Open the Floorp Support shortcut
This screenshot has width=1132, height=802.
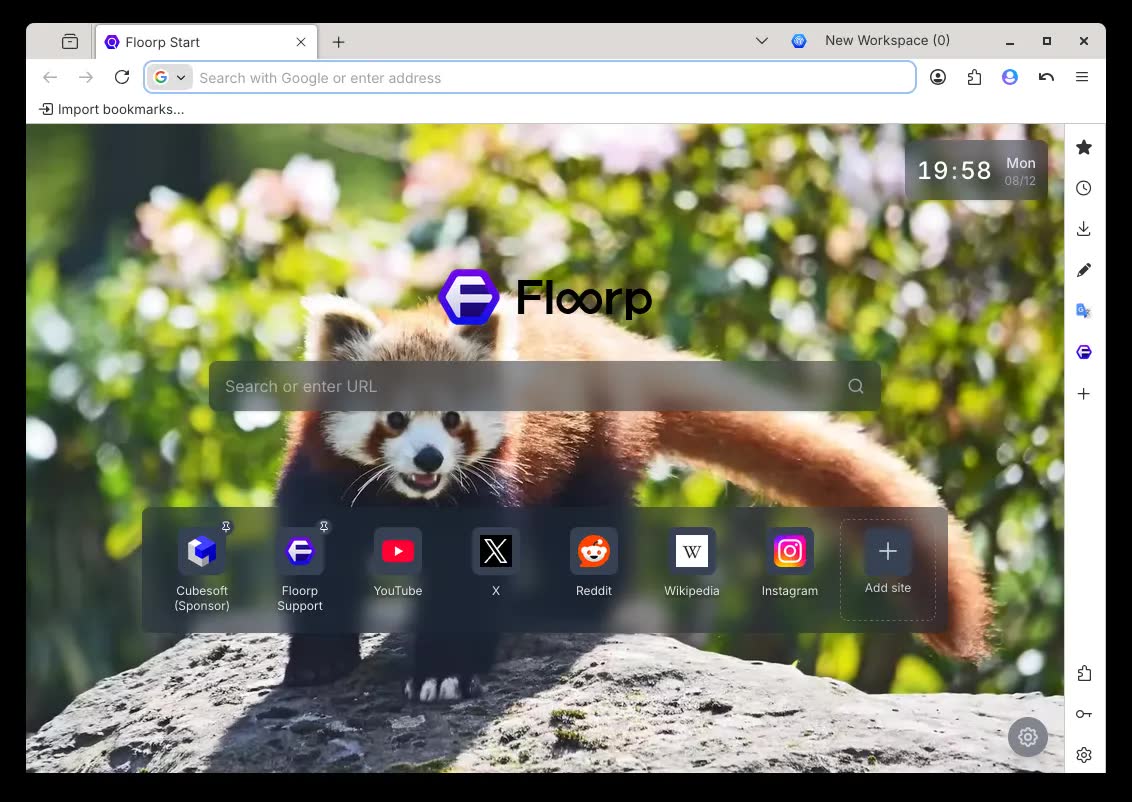[x=300, y=570]
